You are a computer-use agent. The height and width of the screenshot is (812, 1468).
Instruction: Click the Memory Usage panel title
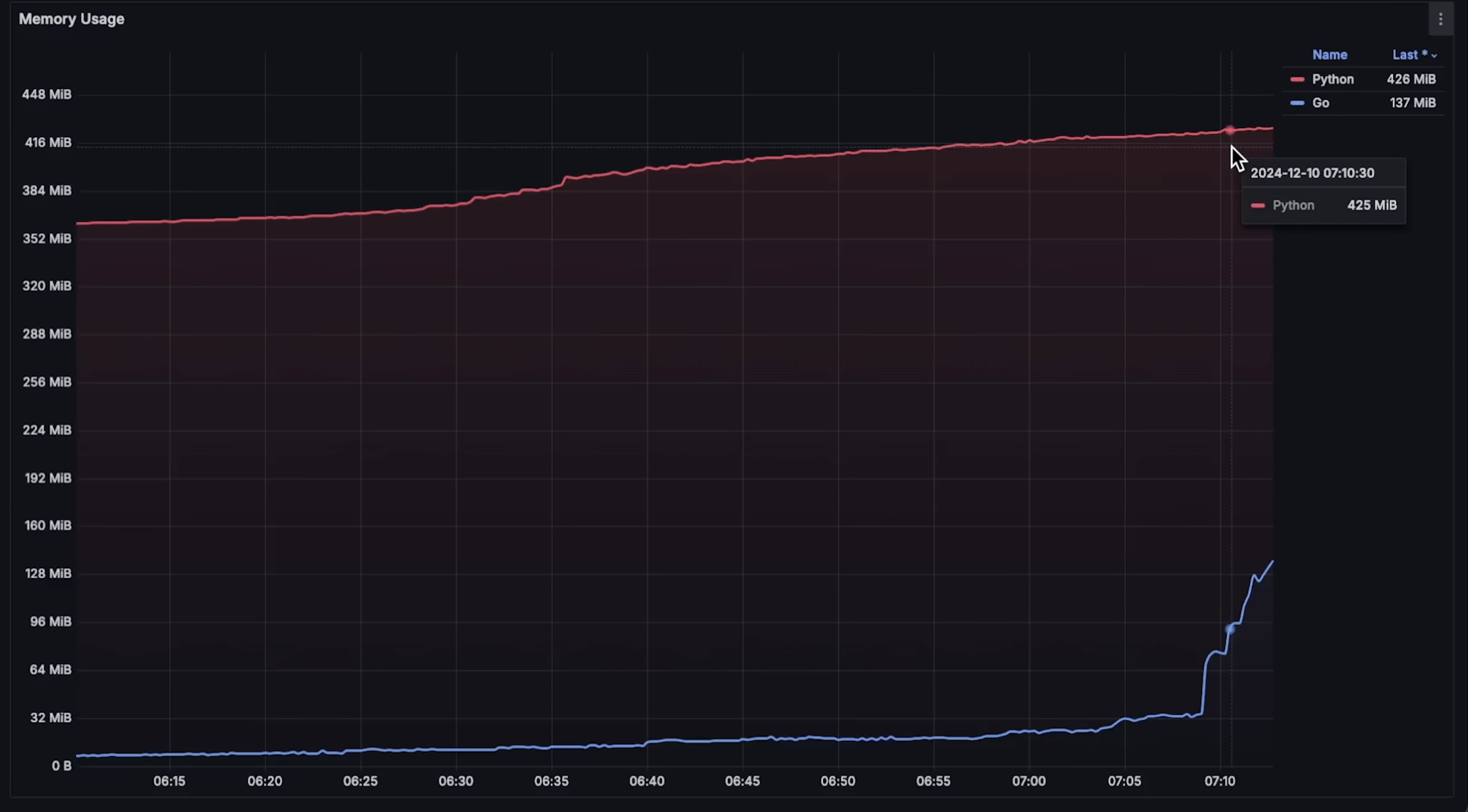(x=71, y=19)
